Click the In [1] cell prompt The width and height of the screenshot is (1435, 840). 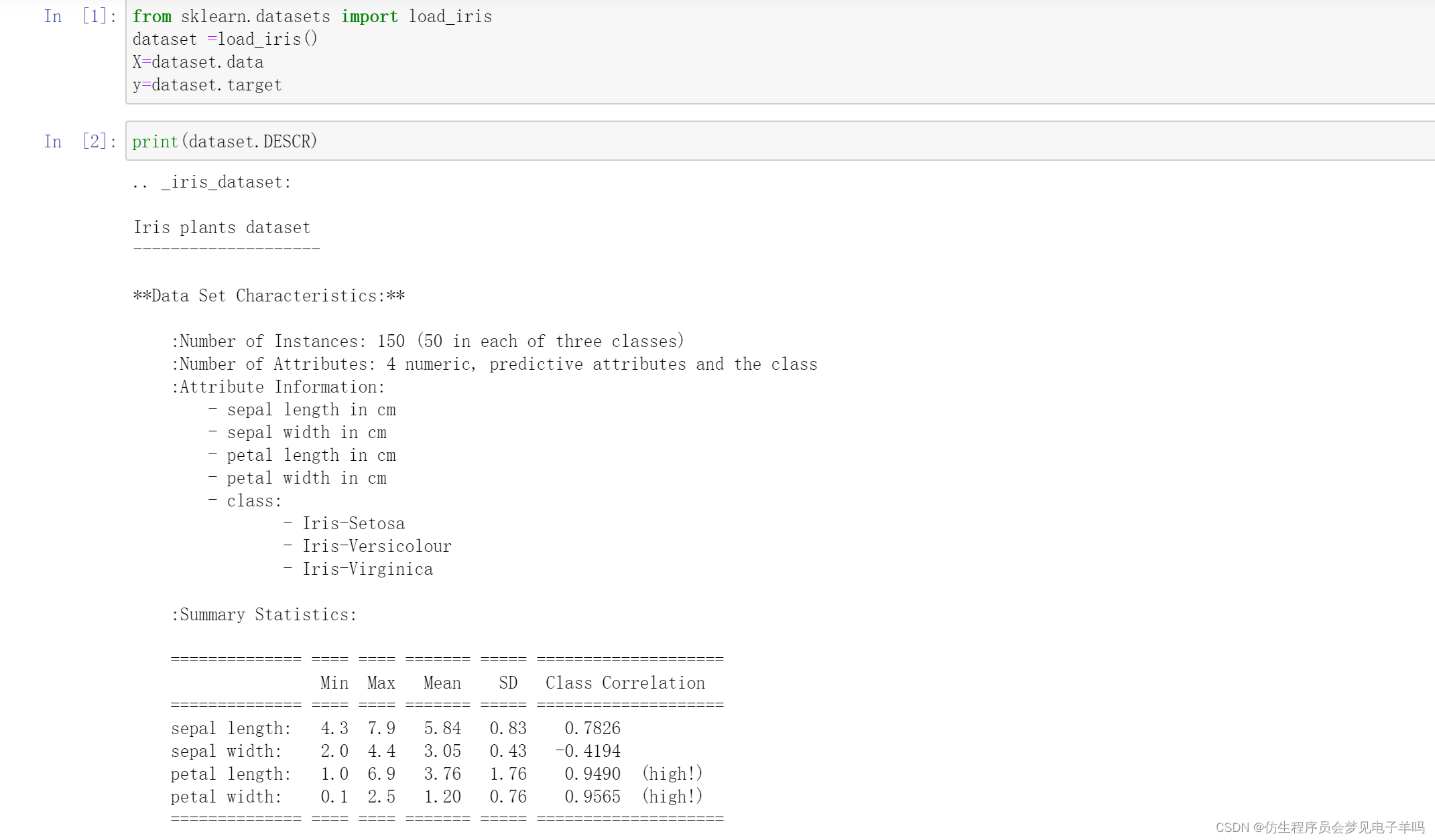pos(80,16)
